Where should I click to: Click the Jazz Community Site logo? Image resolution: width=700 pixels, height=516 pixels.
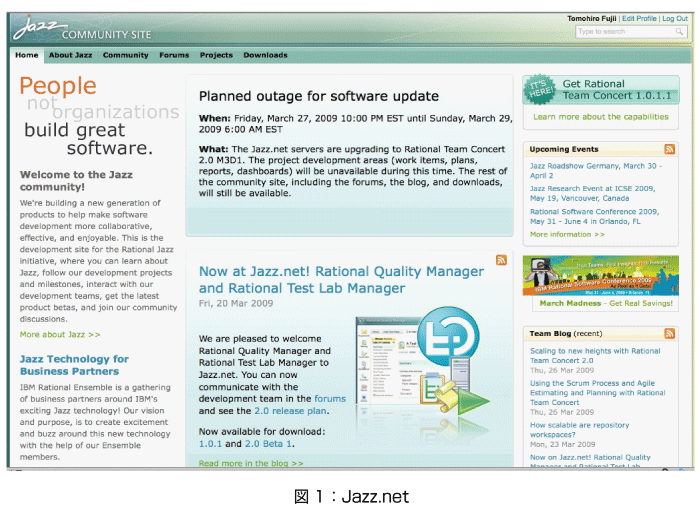82,29
